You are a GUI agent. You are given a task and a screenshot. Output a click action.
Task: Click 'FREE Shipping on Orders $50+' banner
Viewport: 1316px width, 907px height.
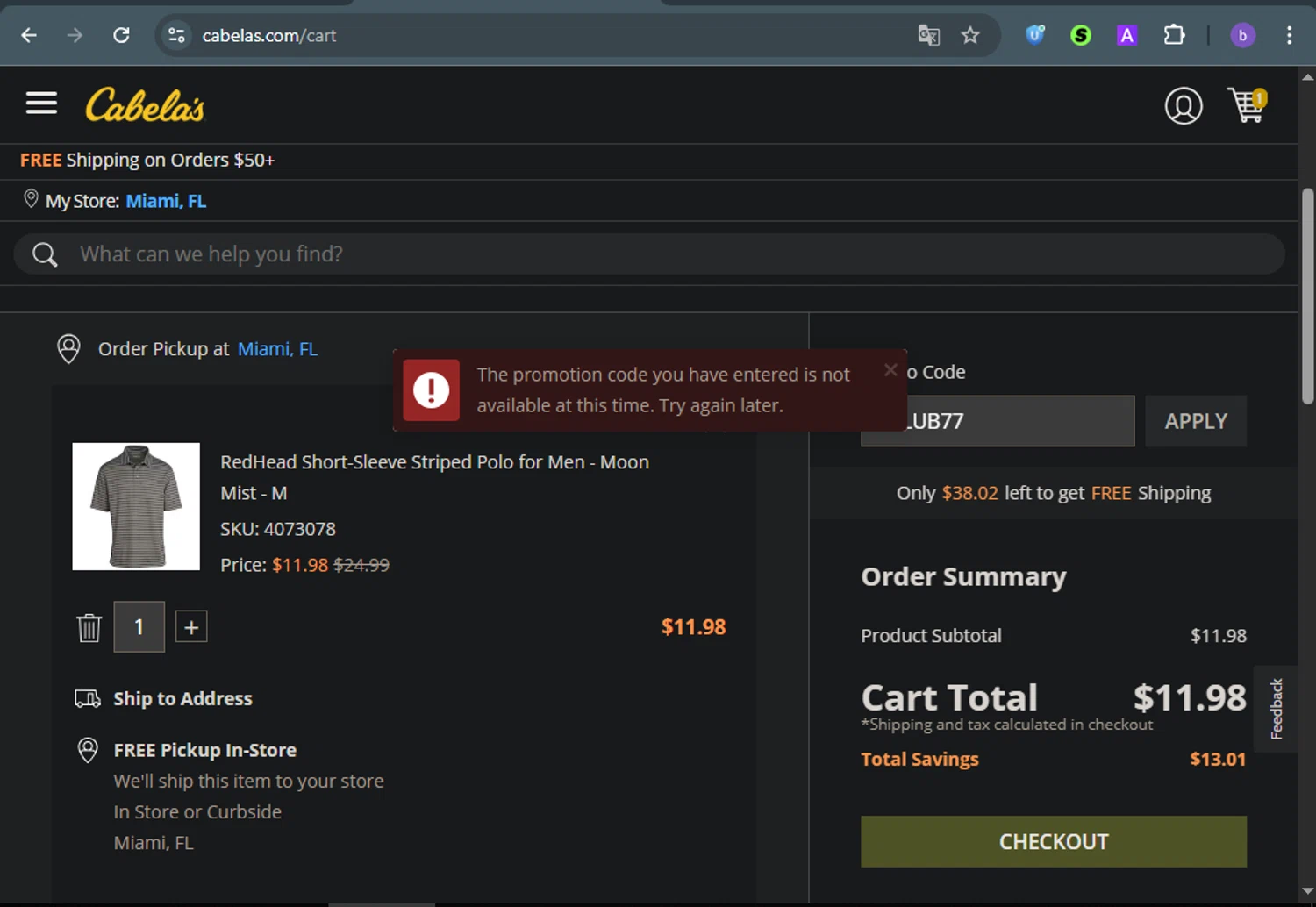click(147, 160)
